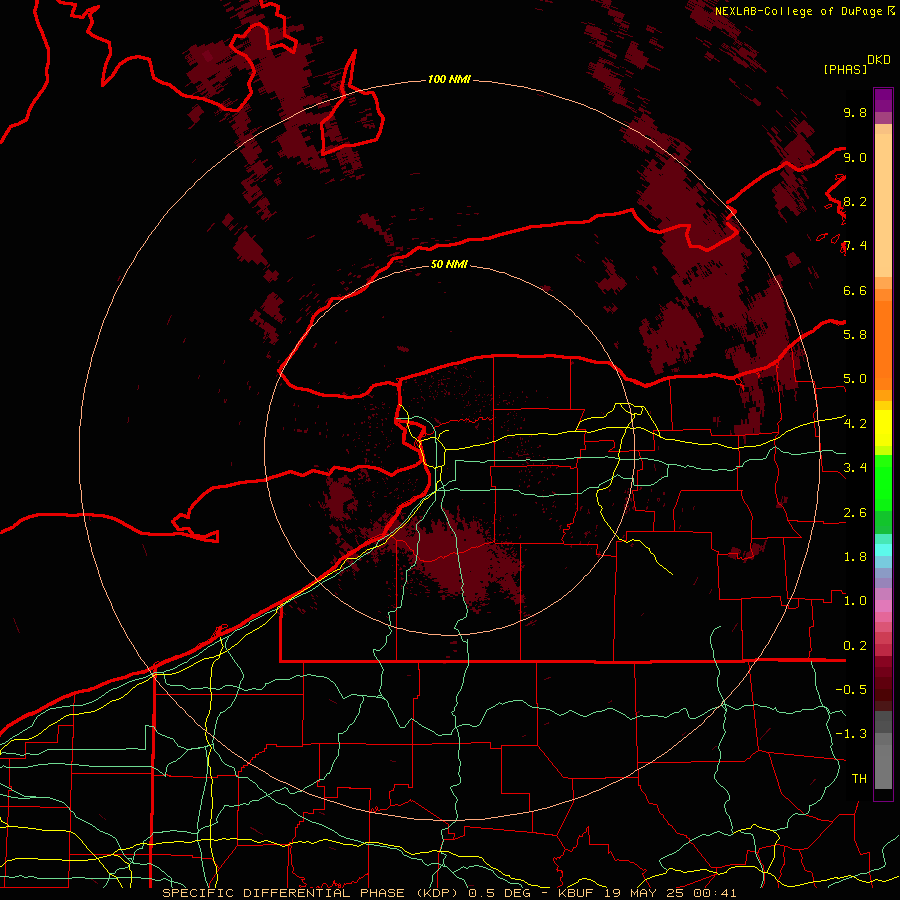Click the 3.4 color scale value

coord(855,468)
